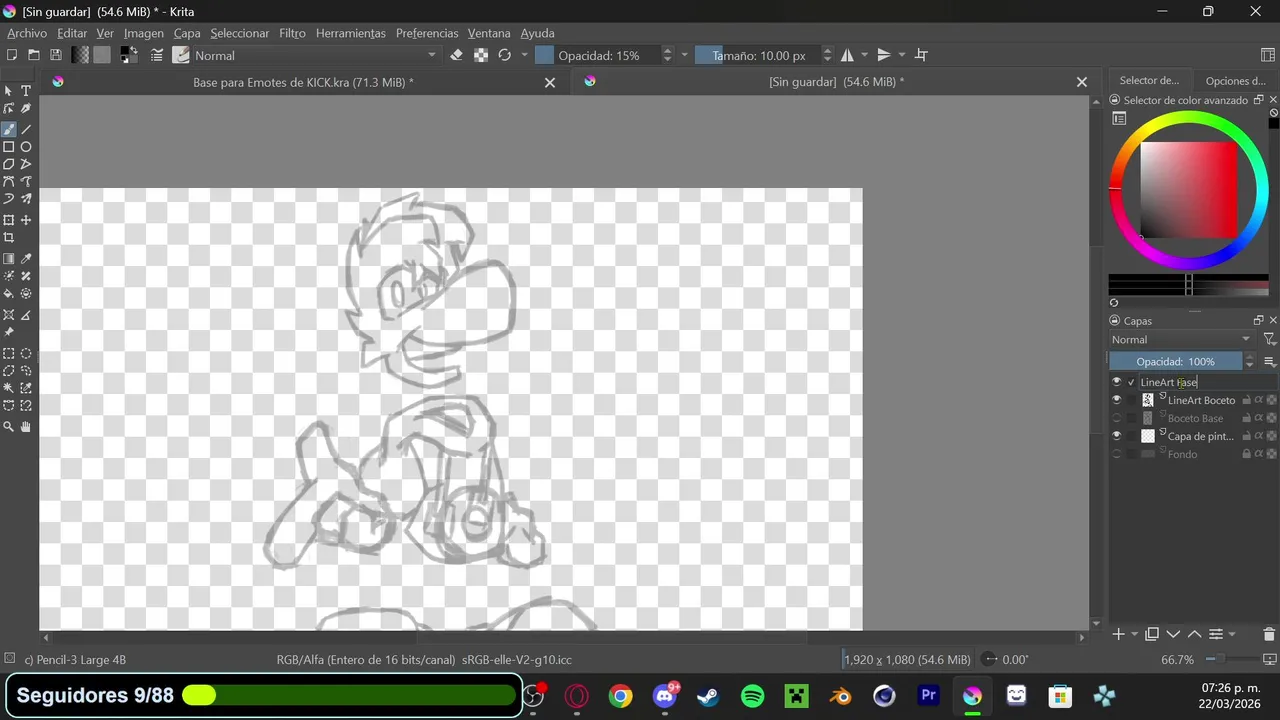
Task: Toggle preserve alpha in toolbar
Action: click(x=481, y=55)
